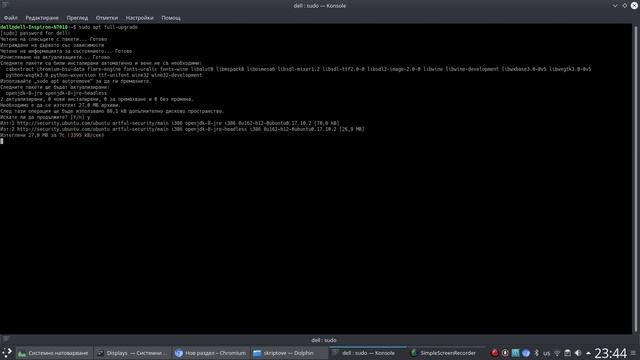Open the volume speaker tray icon
The height and width of the screenshot is (360, 640).
pos(578,353)
